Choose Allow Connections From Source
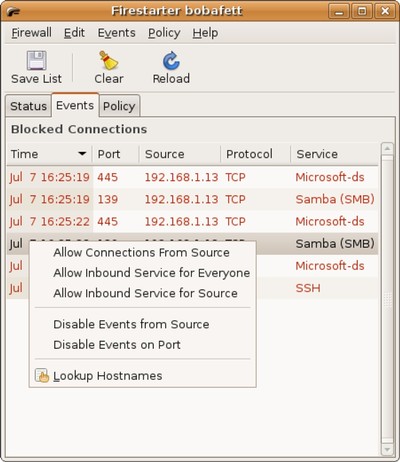The image size is (400, 462). coord(141,252)
